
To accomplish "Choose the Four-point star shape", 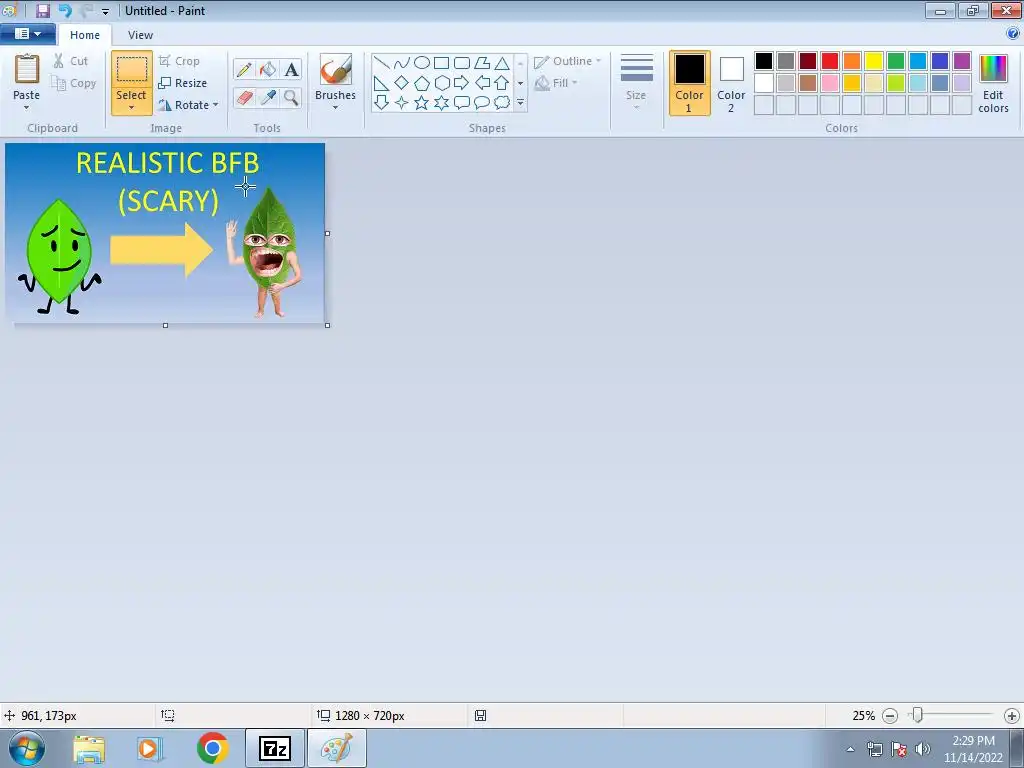I will click(x=402, y=103).
